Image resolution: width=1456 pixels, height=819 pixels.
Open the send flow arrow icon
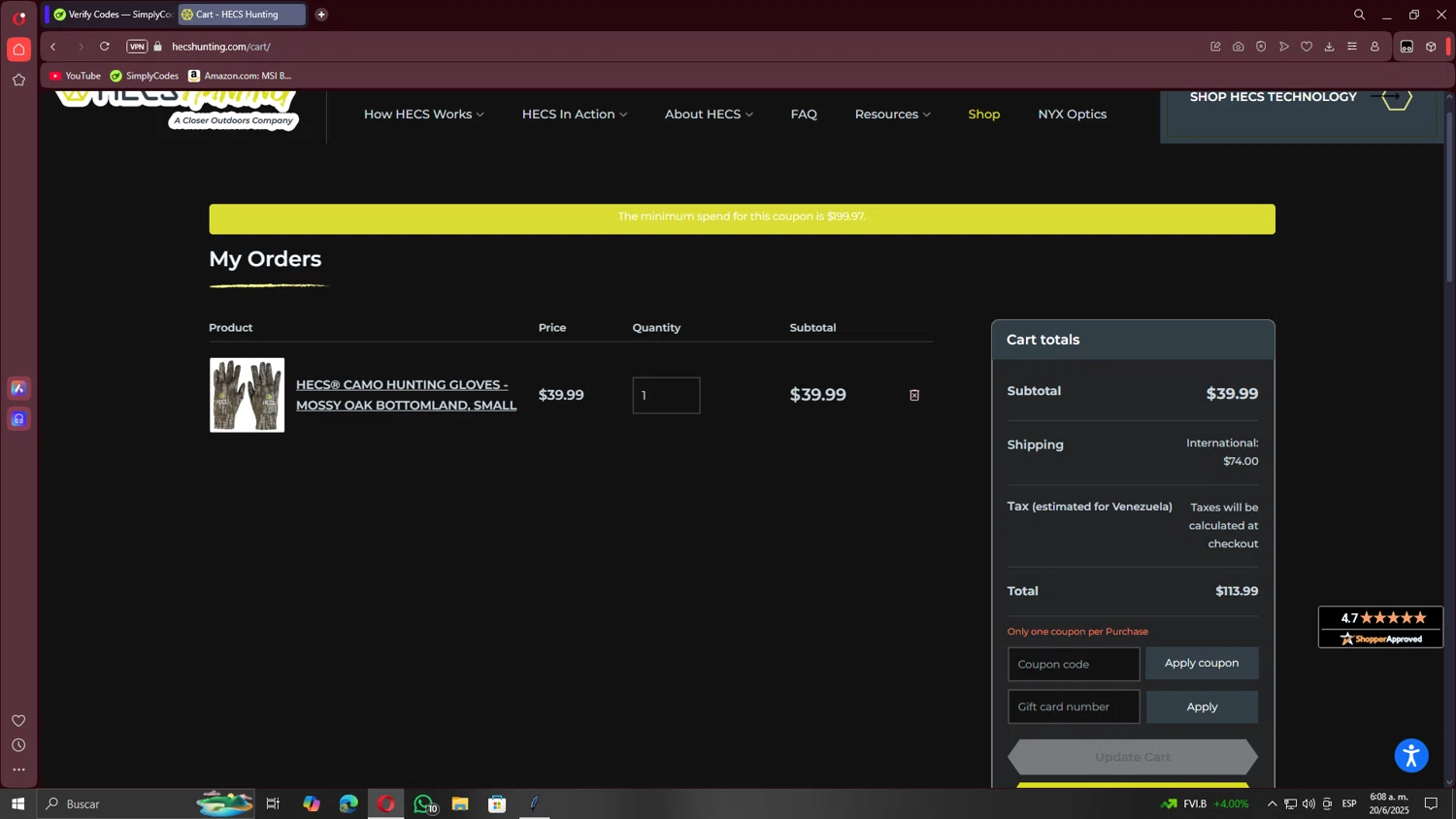click(x=1284, y=47)
